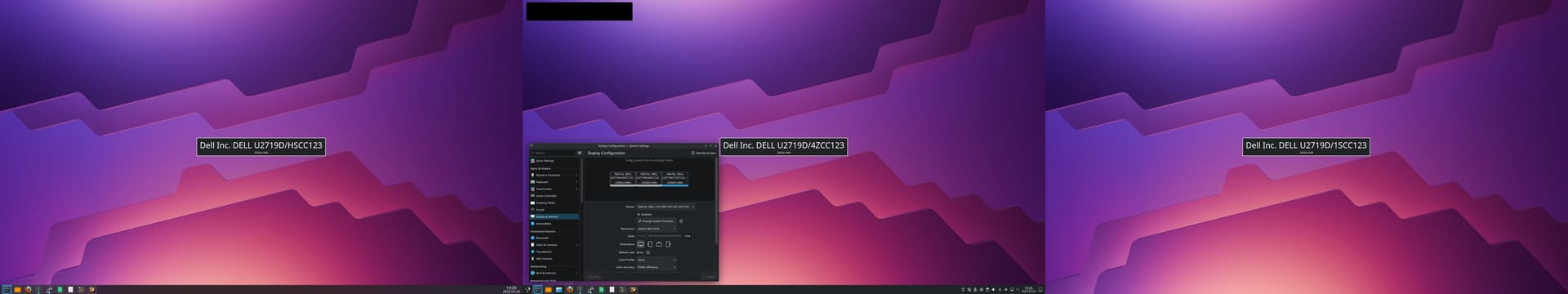1568x294 pixels.
Task: Open Quick Settings in the sidebar
Action: pos(554,161)
